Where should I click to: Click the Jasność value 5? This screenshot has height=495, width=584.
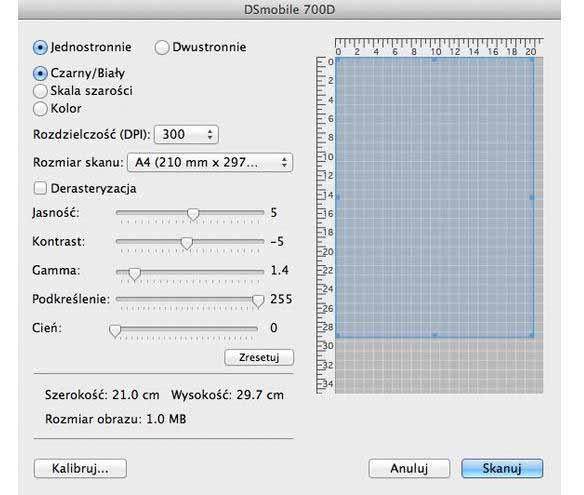pos(274,213)
